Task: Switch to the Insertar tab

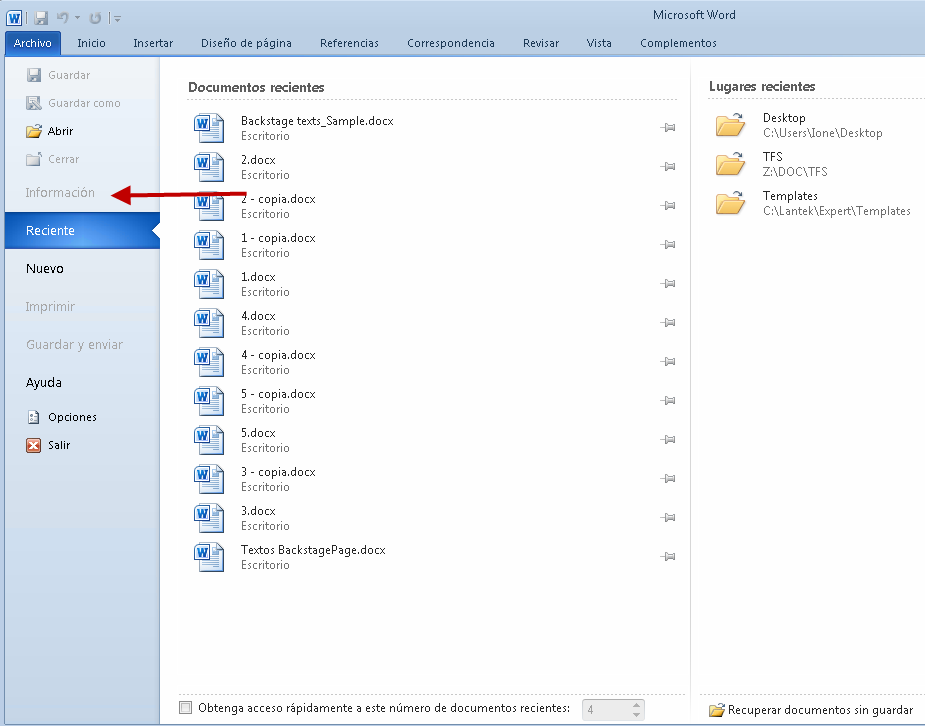Action: click(153, 43)
